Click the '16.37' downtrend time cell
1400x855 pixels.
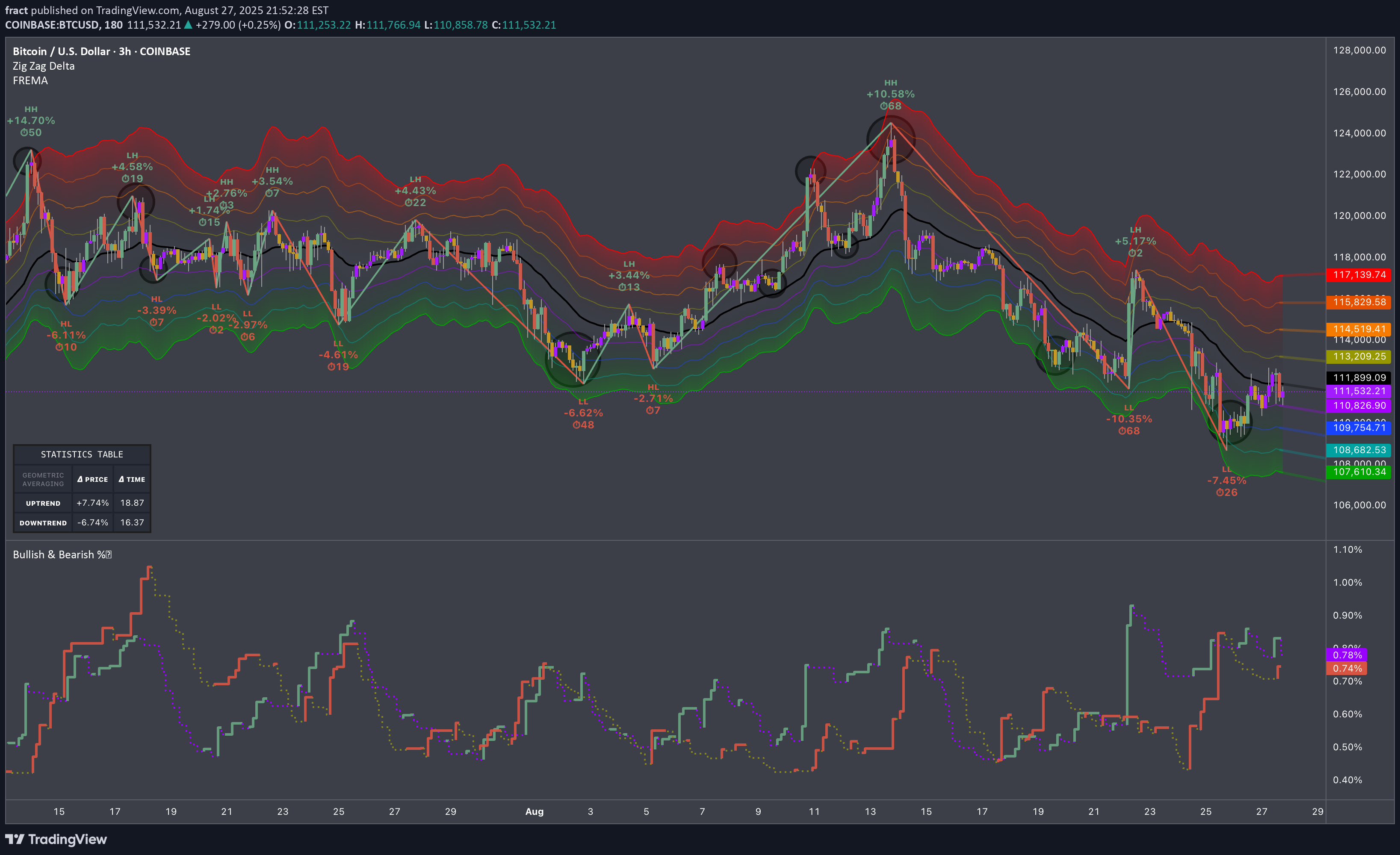(x=132, y=523)
